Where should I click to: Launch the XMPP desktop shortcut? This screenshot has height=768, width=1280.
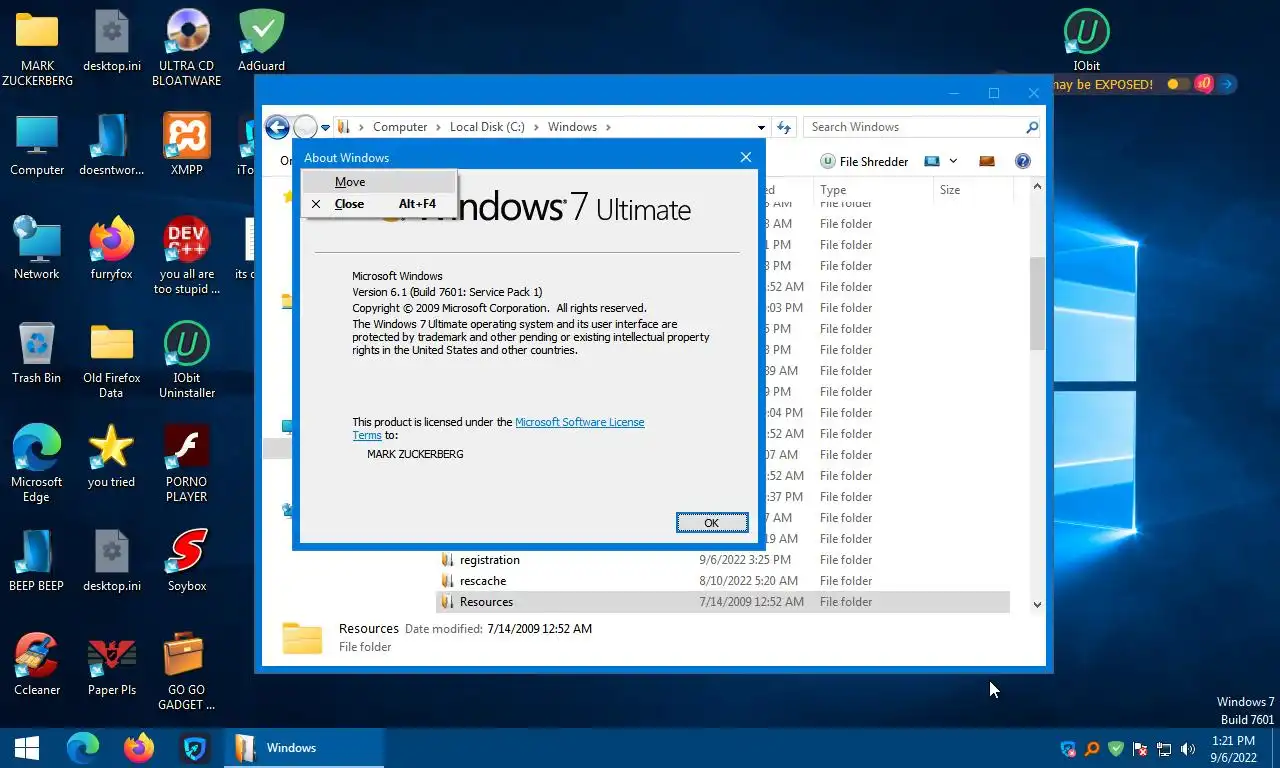click(x=187, y=145)
